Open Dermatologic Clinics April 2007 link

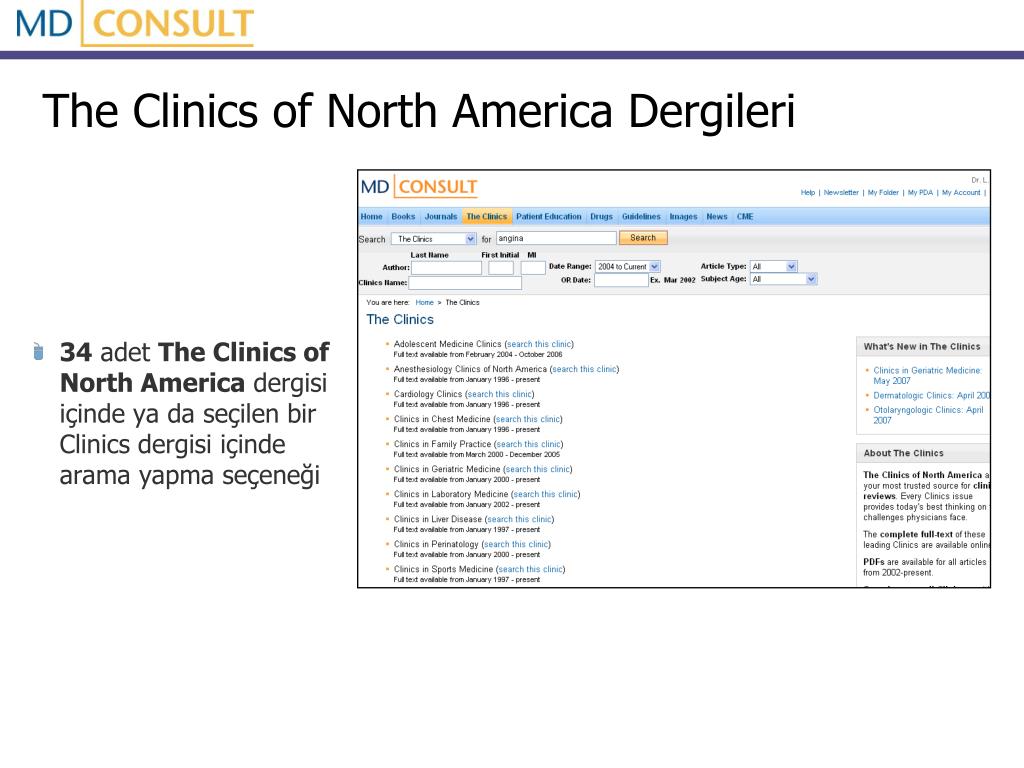point(932,396)
